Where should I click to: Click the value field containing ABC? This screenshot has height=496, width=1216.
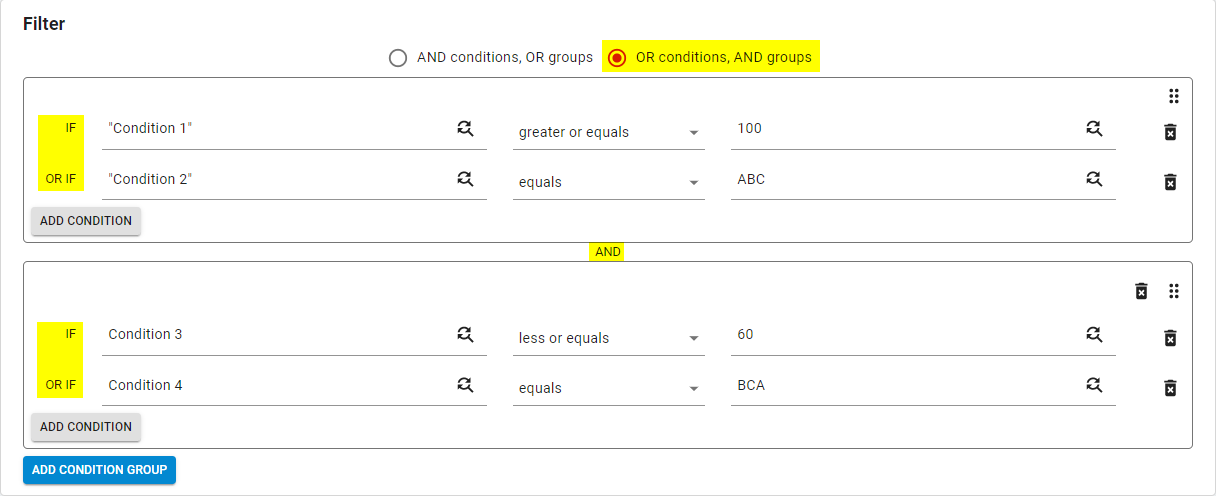(923, 181)
